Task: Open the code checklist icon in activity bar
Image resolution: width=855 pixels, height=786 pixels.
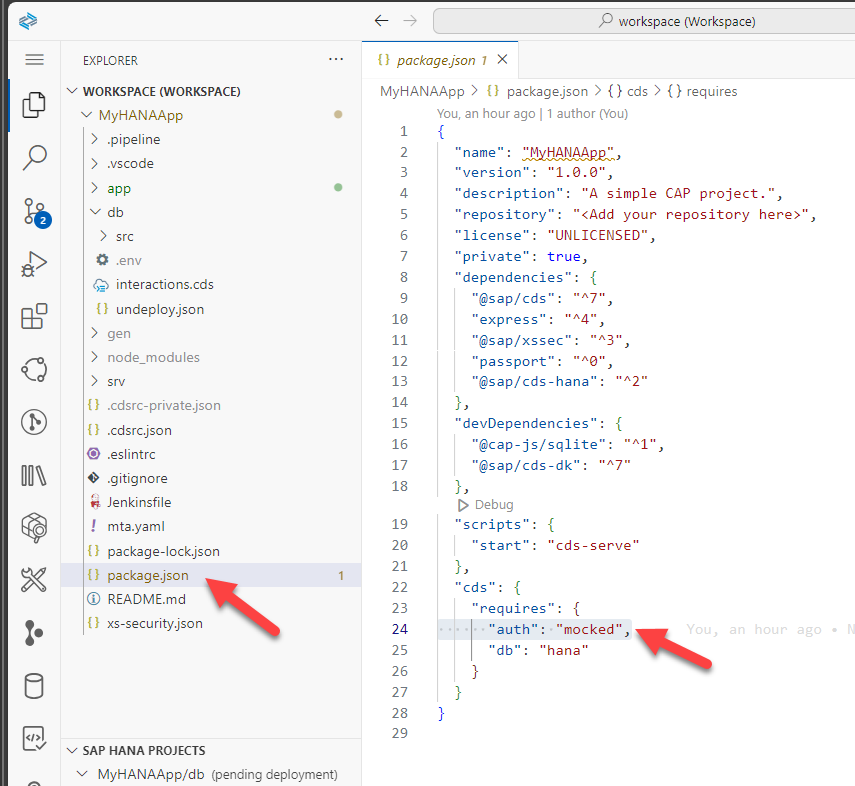Action: pos(34,739)
